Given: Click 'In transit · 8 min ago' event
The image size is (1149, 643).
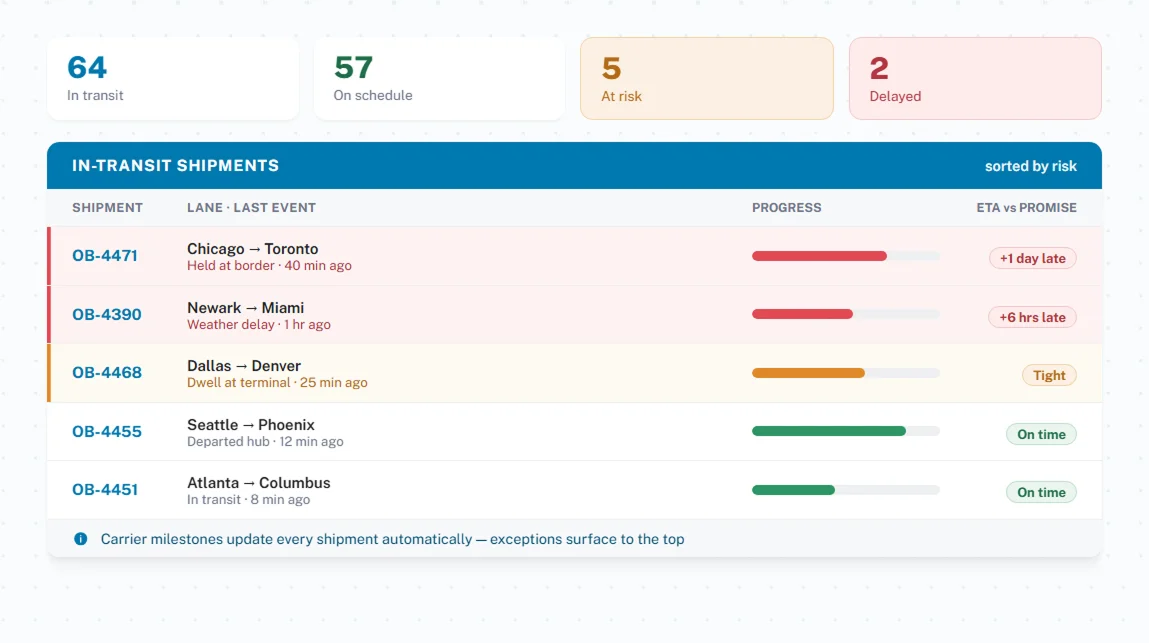Looking at the screenshot, I should pos(248,499).
